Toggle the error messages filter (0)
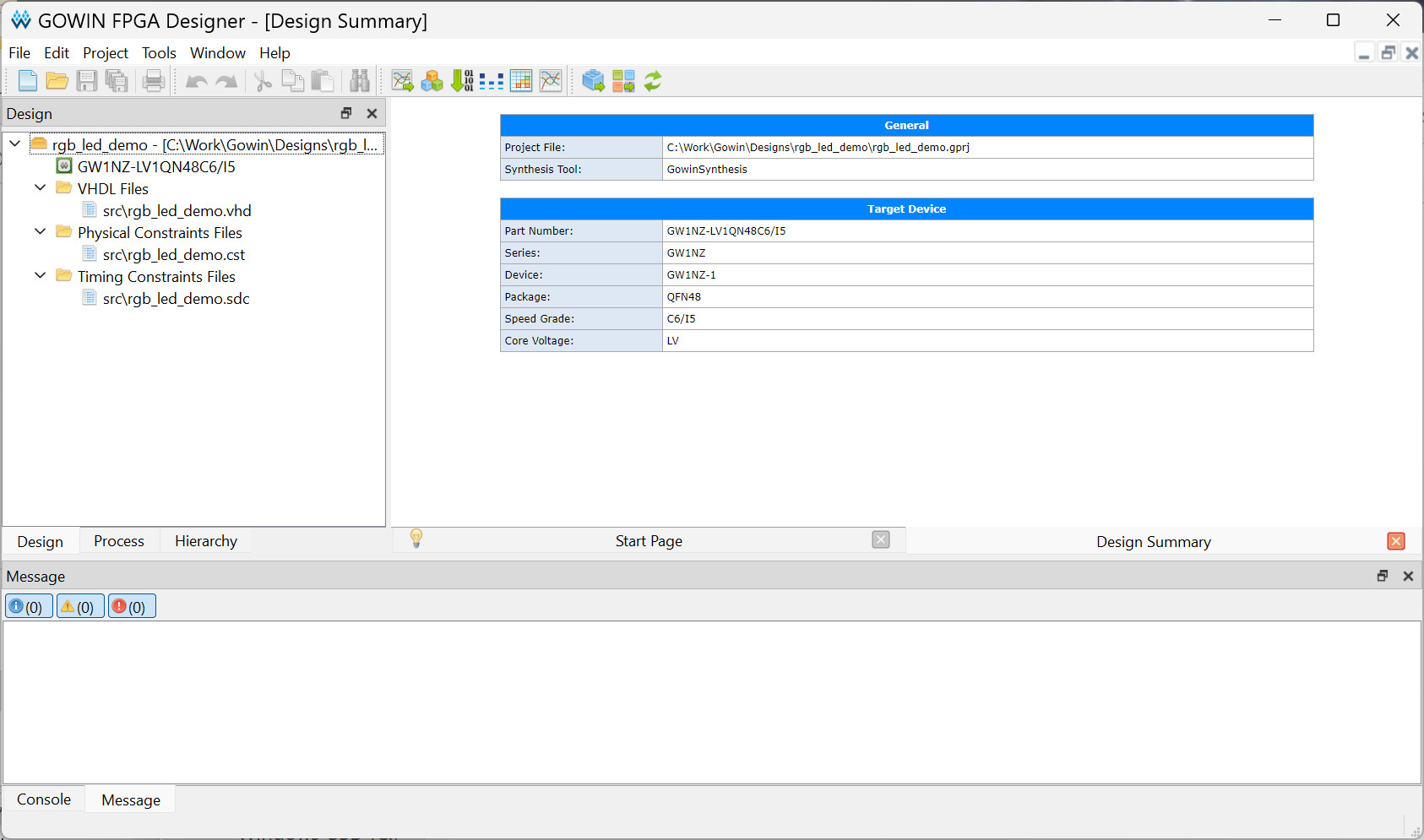 tap(133, 606)
